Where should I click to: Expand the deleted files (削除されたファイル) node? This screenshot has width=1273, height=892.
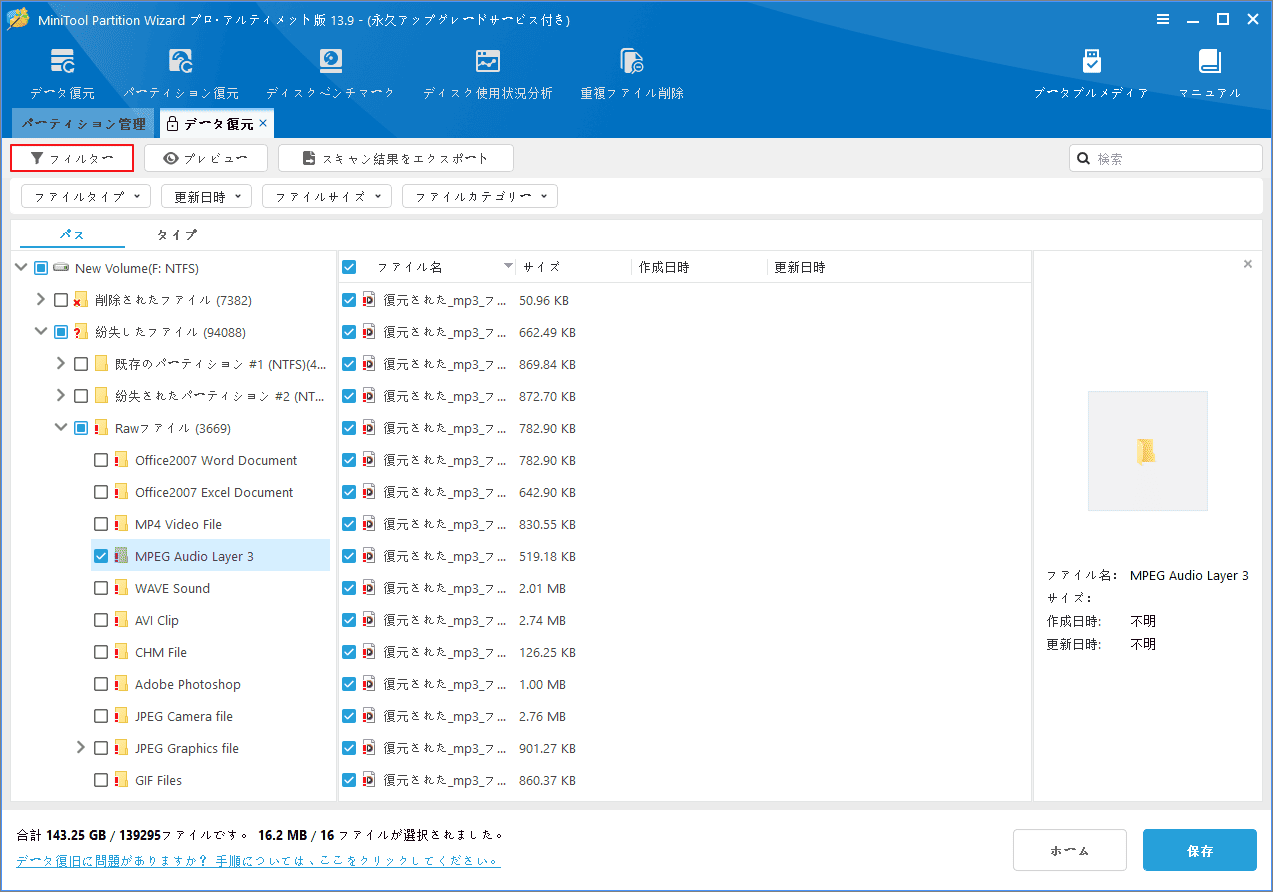(x=41, y=300)
